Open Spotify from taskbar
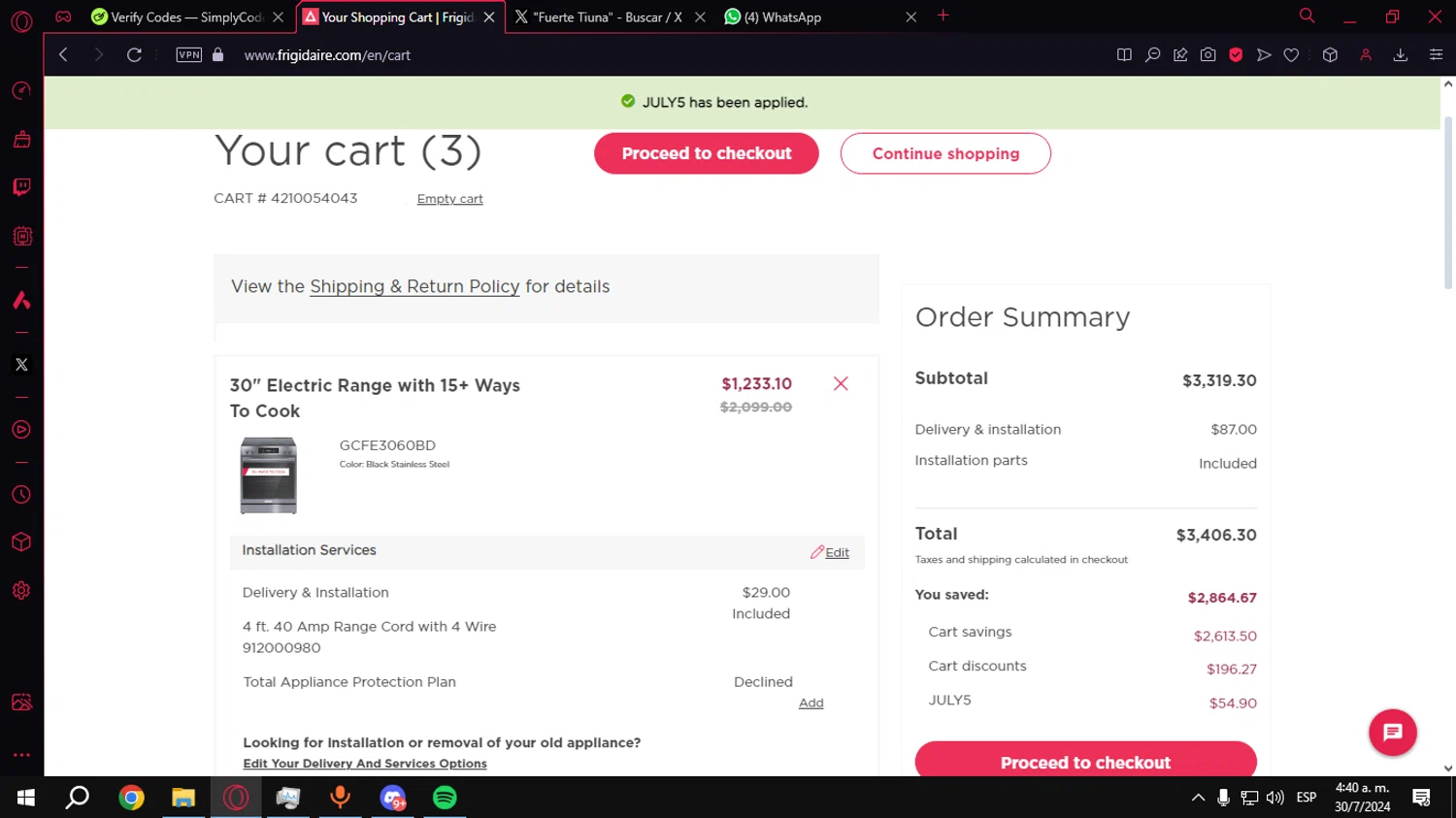 click(x=445, y=798)
